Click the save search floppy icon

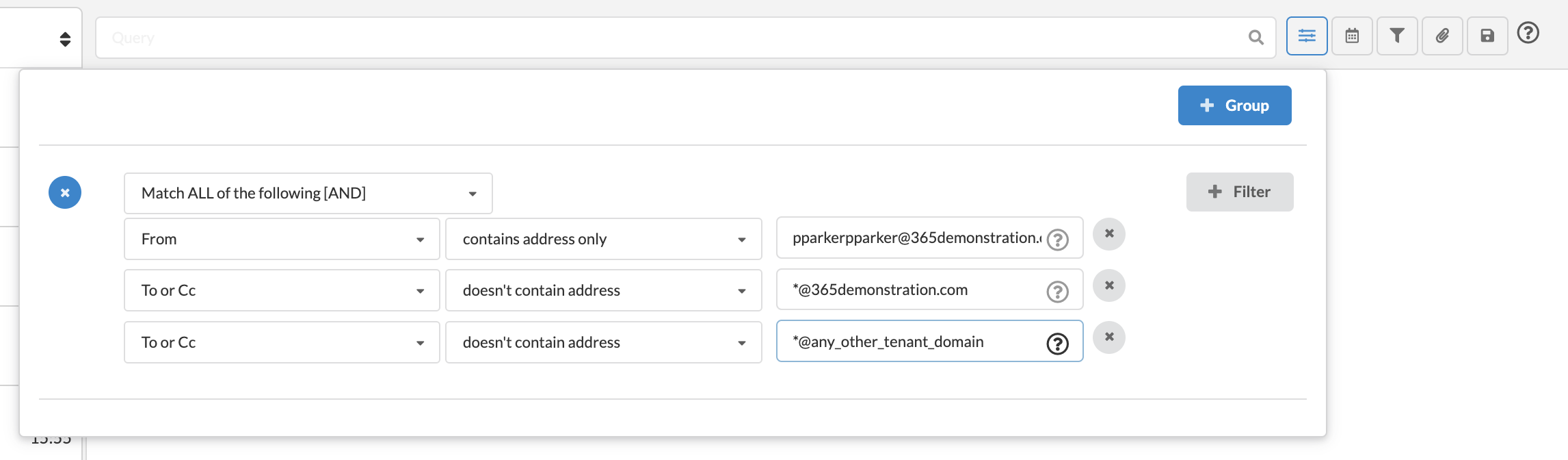[x=1487, y=36]
